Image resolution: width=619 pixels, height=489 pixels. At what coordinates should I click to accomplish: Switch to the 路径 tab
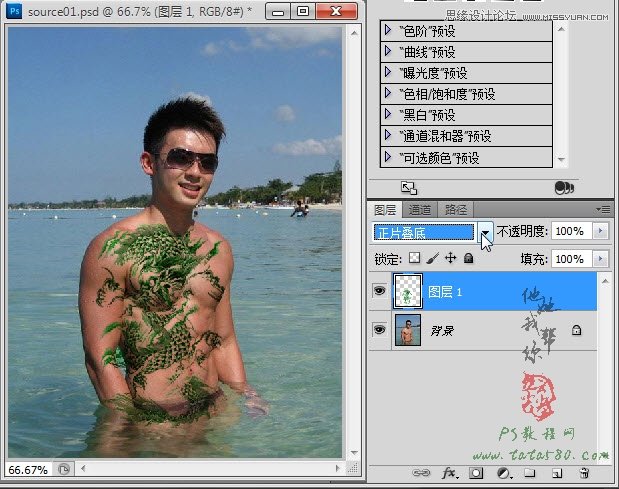coord(456,210)
